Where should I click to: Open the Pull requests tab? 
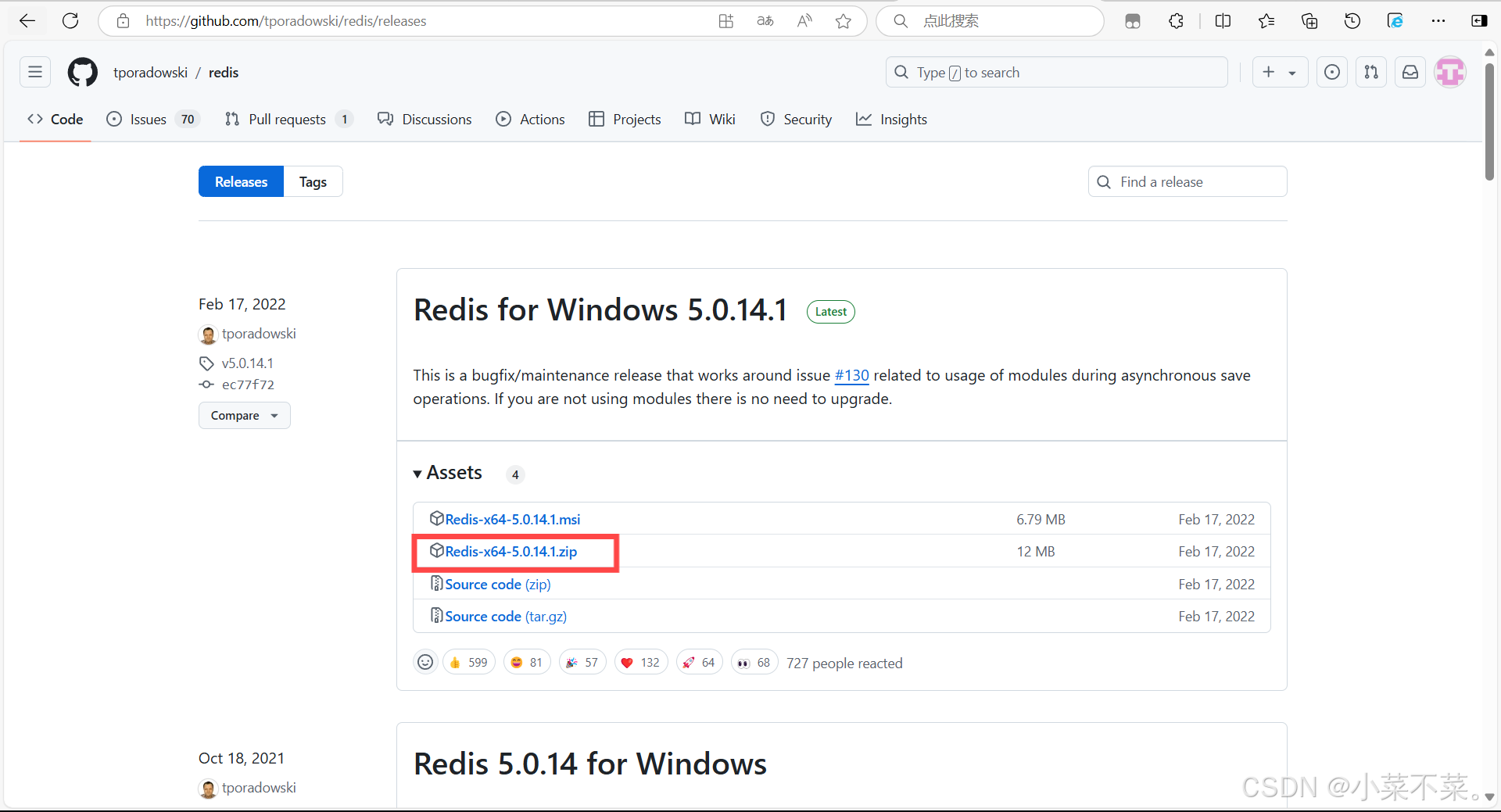click(289, 119)
